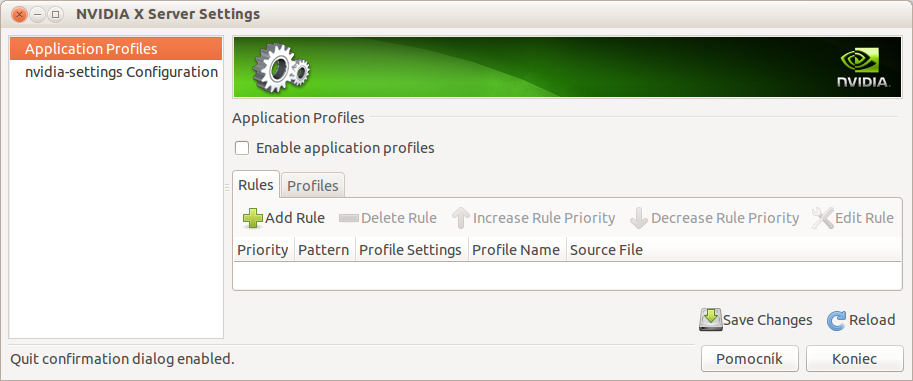Click the Source File column header

click(734, 250)
